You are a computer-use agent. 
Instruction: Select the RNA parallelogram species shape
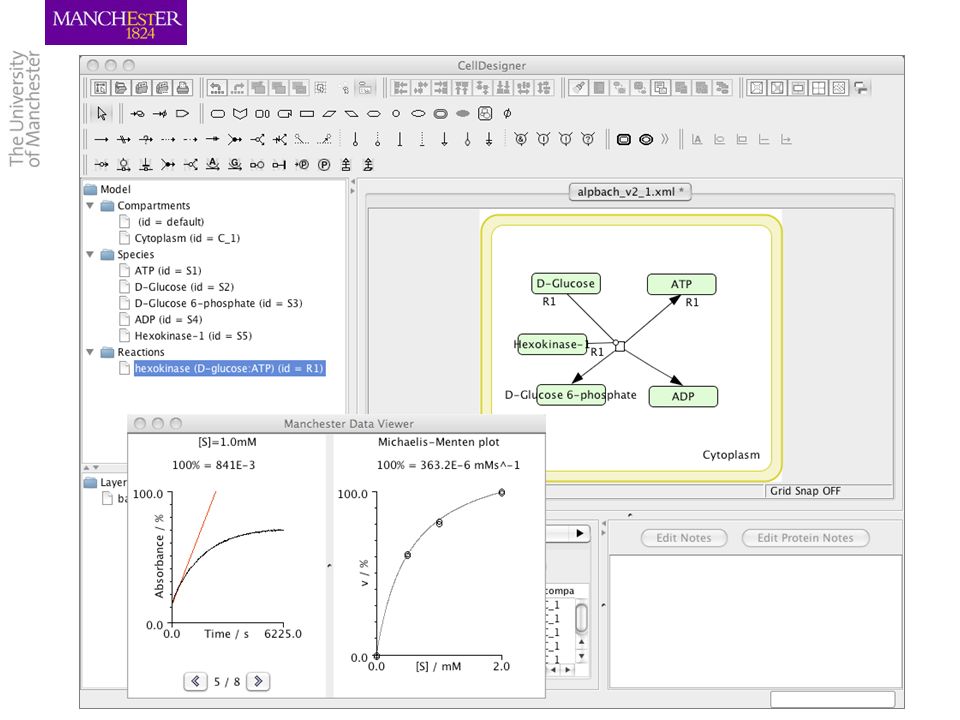(329, 114)
